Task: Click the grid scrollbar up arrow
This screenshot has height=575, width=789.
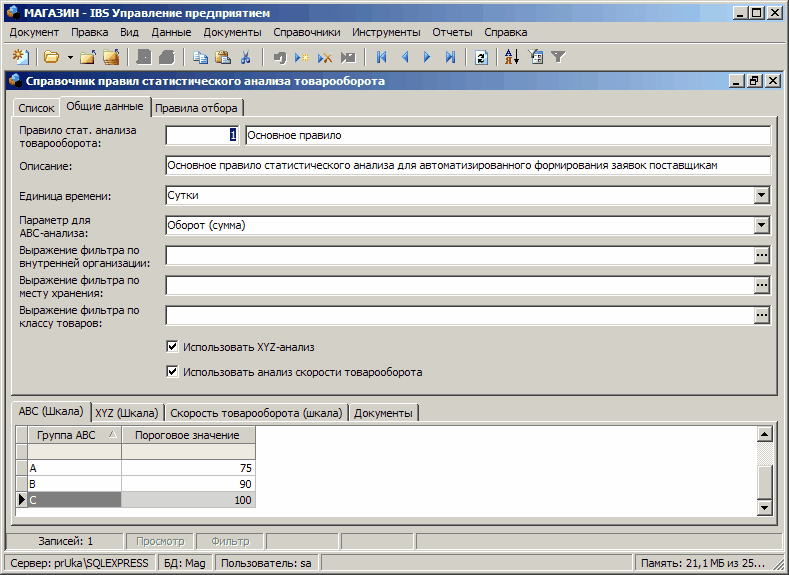Action: 764,434
